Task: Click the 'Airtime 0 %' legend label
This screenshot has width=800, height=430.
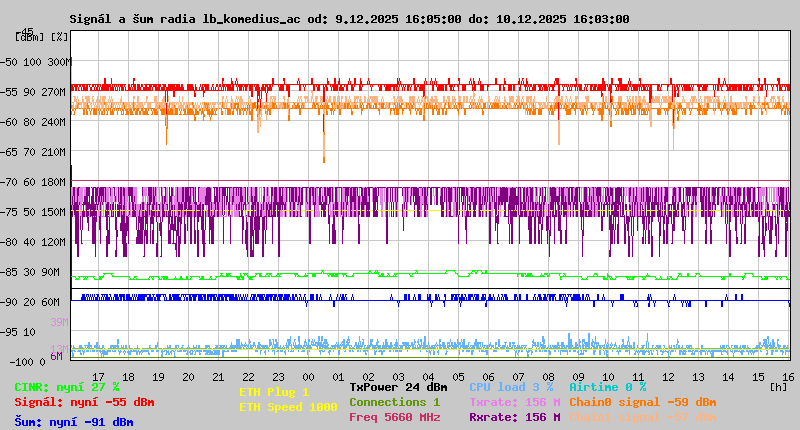Action: (x=608, y=387)
